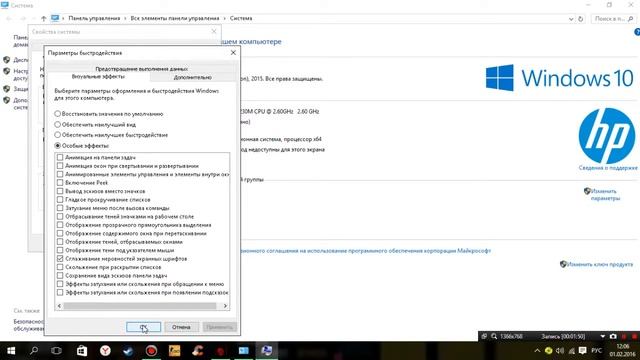Open Изменить ключ продукта link
640x360 pixels.
point(600,264)
